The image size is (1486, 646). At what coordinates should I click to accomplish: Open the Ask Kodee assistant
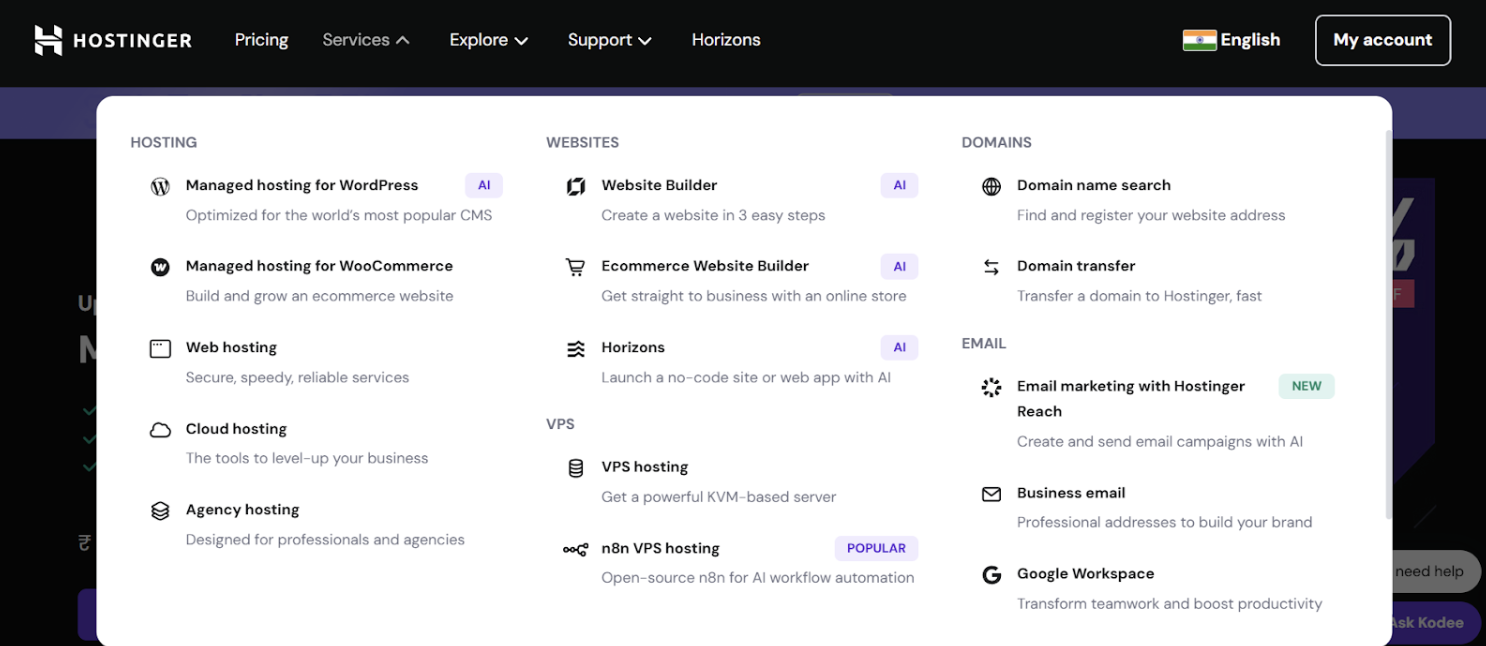pyautogui.click(x=1430, y=622)
